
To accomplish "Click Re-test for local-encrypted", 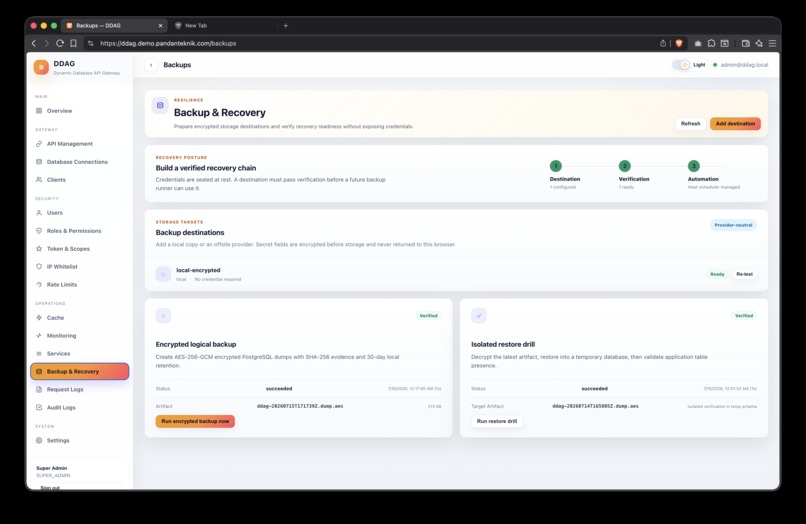I will [x=744, y=274].
